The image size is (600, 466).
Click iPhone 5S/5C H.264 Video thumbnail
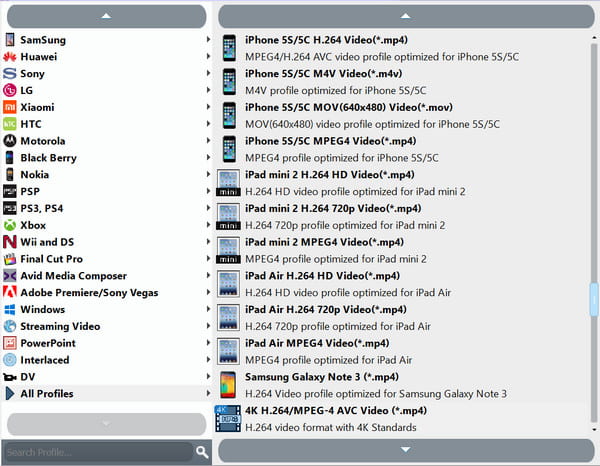point(229,48)
